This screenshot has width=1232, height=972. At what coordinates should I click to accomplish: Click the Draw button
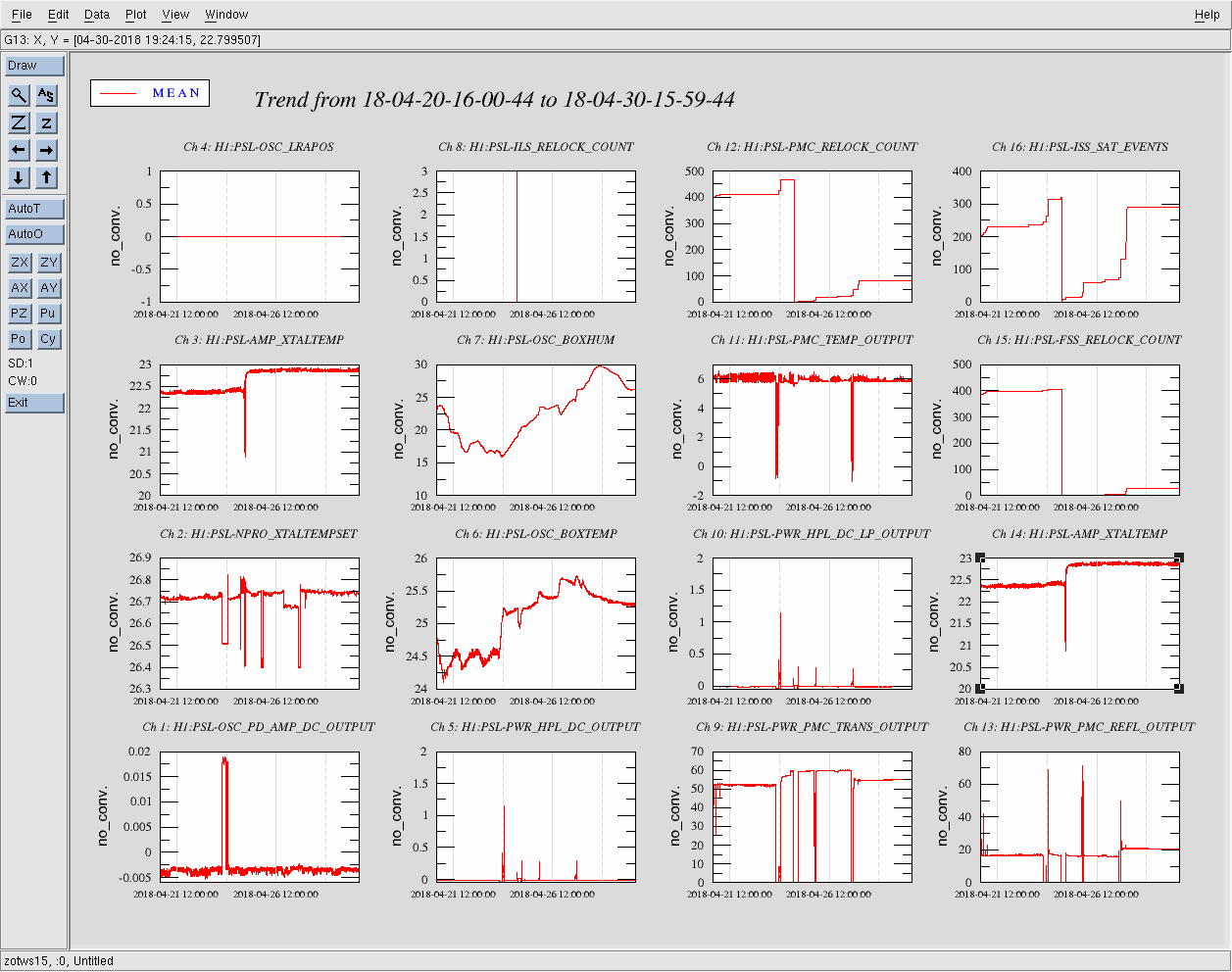tap(34, 66)
